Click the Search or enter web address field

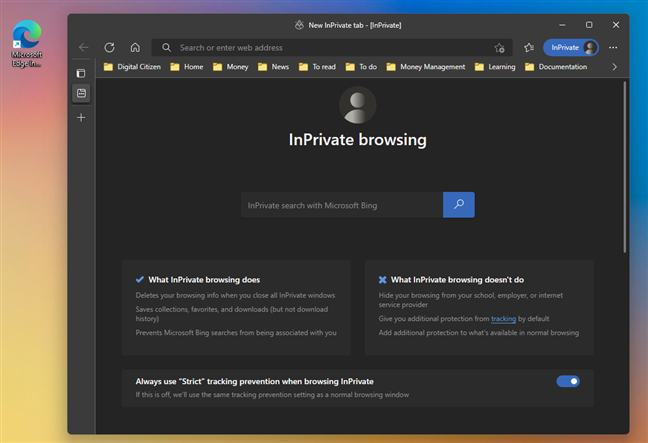click(332, 48)
